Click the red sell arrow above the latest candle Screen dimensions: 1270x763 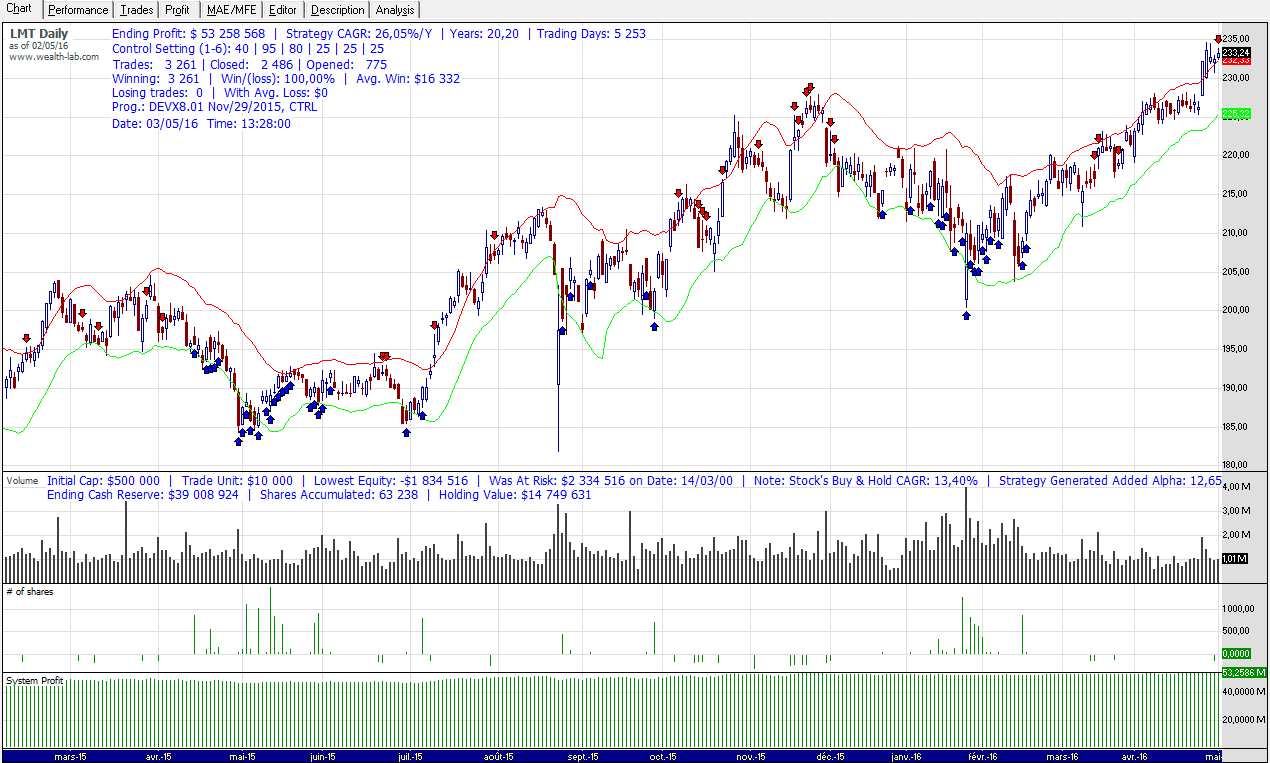pos(1217,39)
